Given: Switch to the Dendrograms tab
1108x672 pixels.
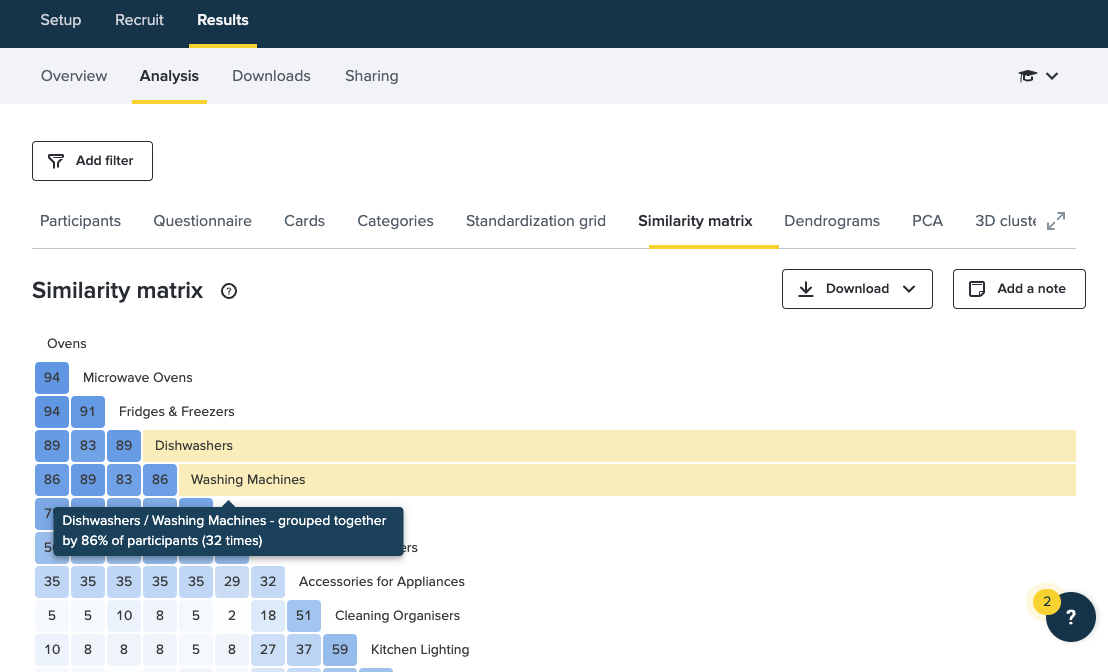Looking at the screenshot, I should 832,221.
